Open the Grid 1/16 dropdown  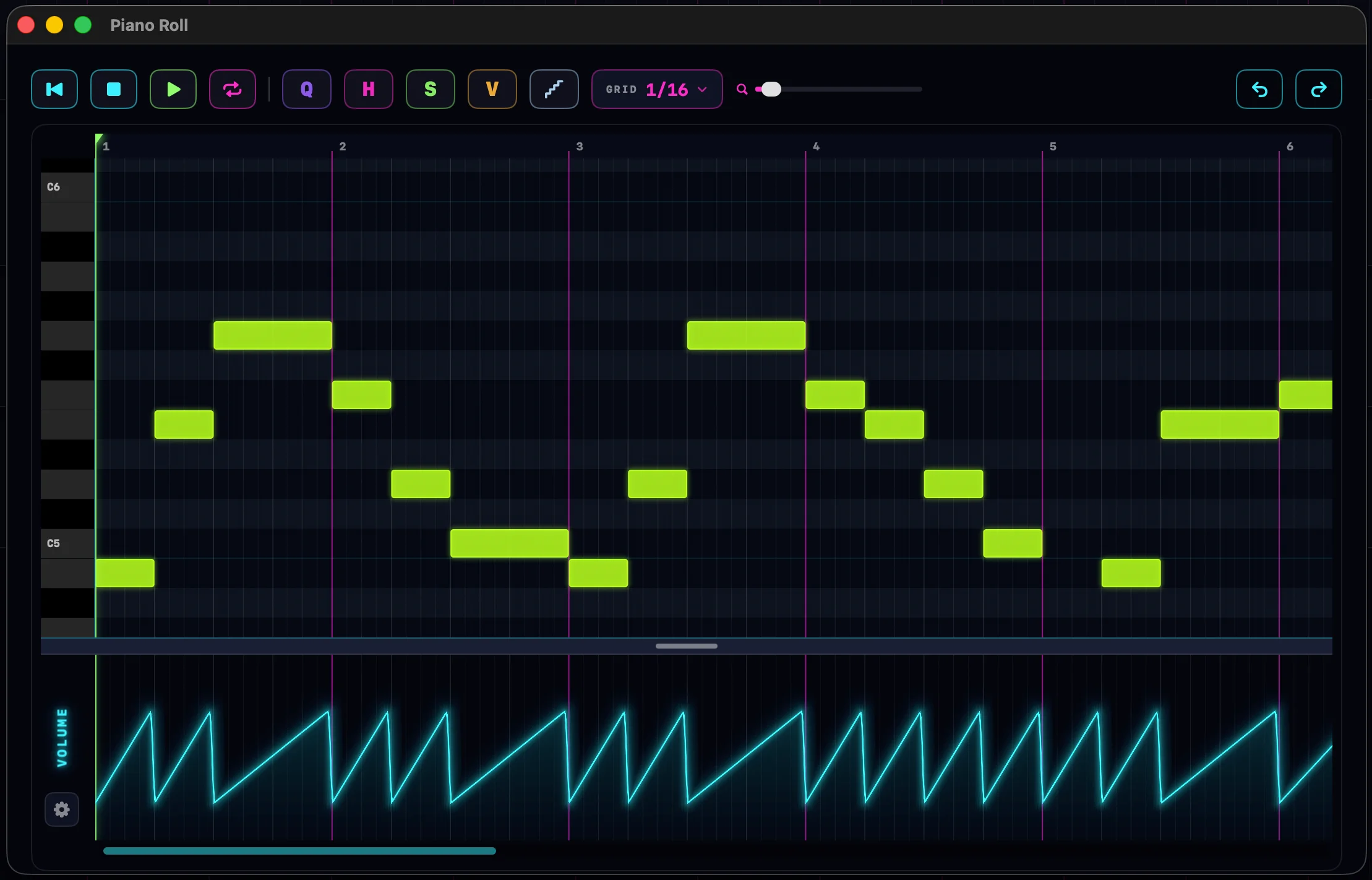pos(657,89)
